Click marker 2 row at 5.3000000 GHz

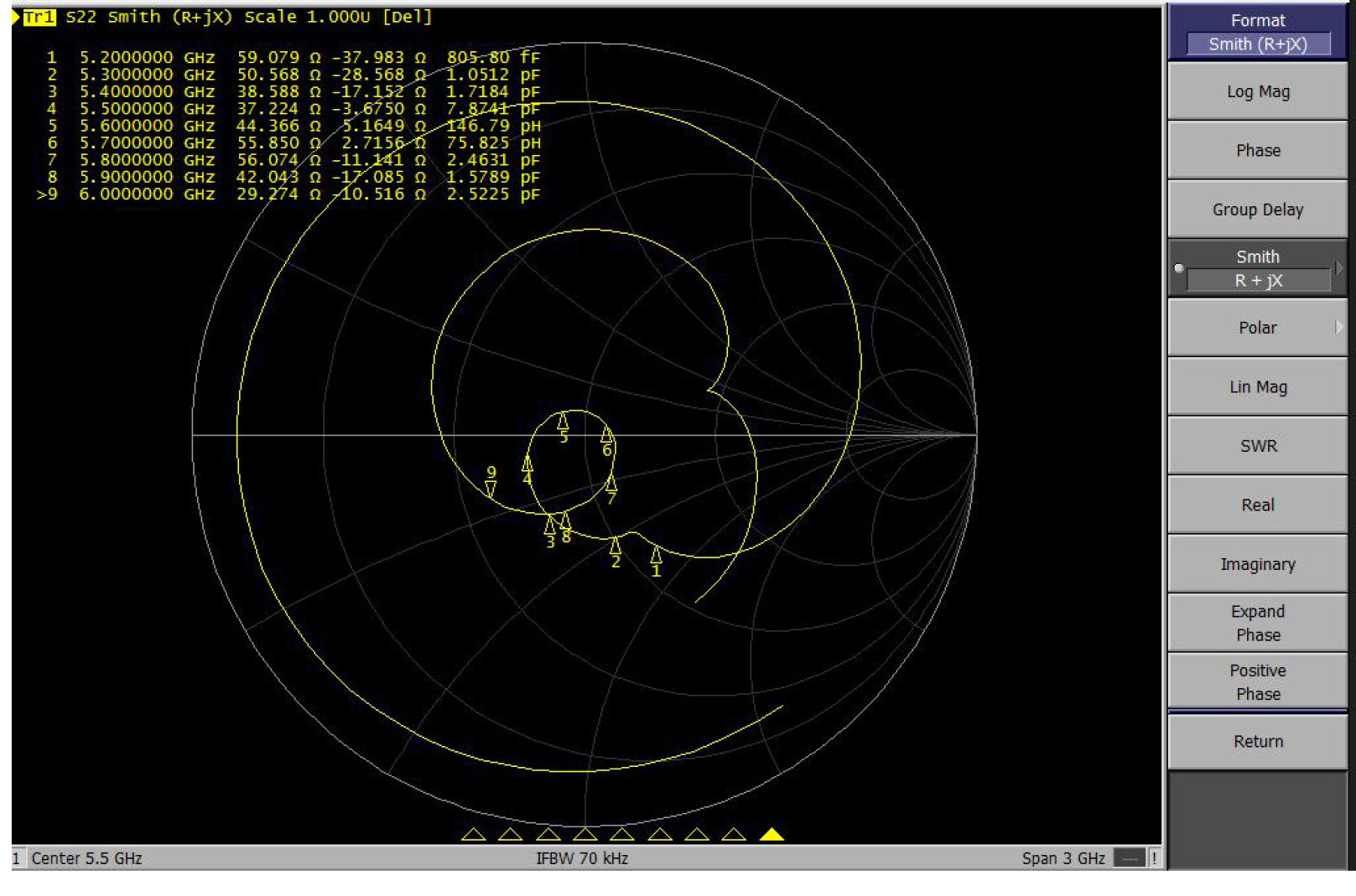coord(294,75)
